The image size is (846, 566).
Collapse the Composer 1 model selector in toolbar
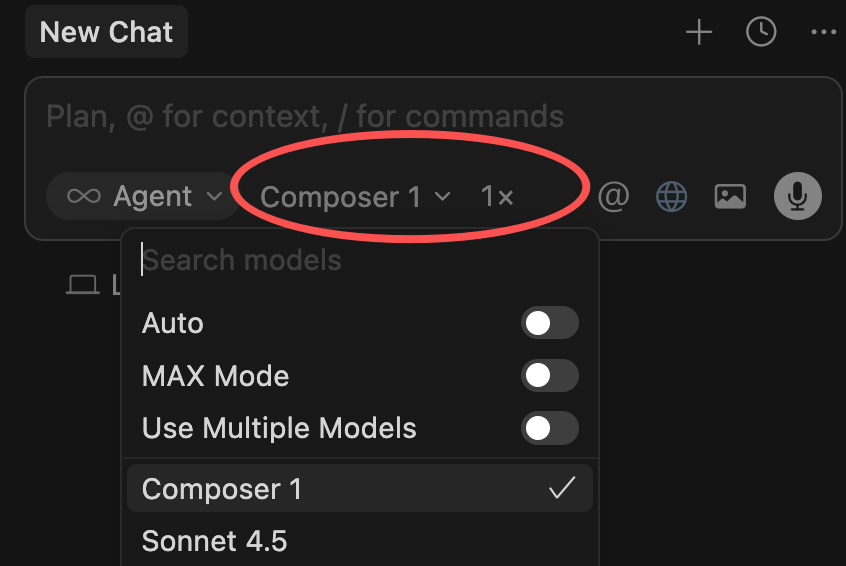355,197
